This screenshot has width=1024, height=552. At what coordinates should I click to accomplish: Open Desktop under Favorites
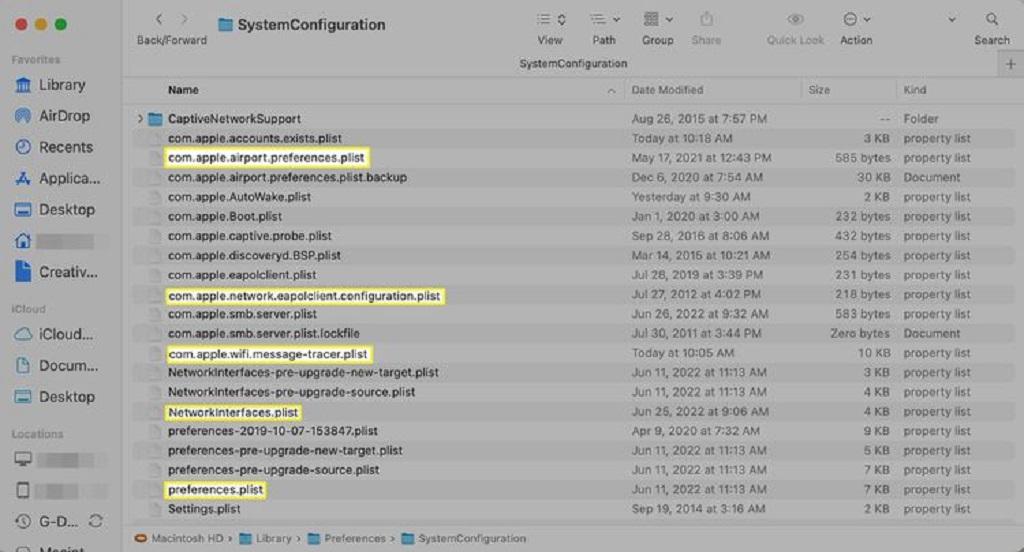(55, 210)
